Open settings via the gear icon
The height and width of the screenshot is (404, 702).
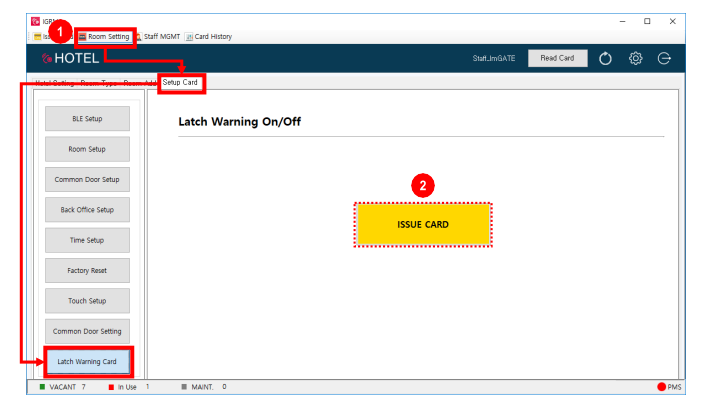pos(635,58)
